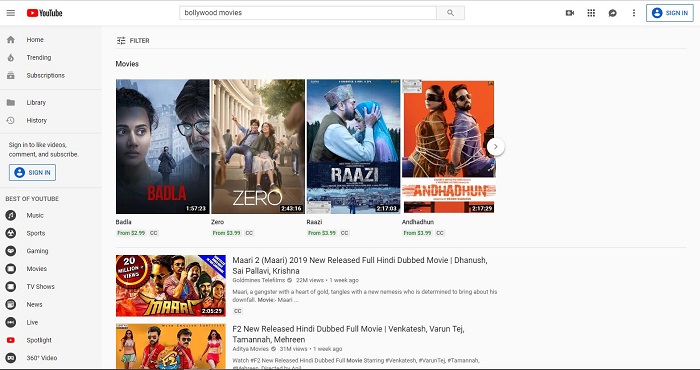Open the Maari 2 video thumbnail
This screenshot has width=700, height=370.
tap(171, 286)
